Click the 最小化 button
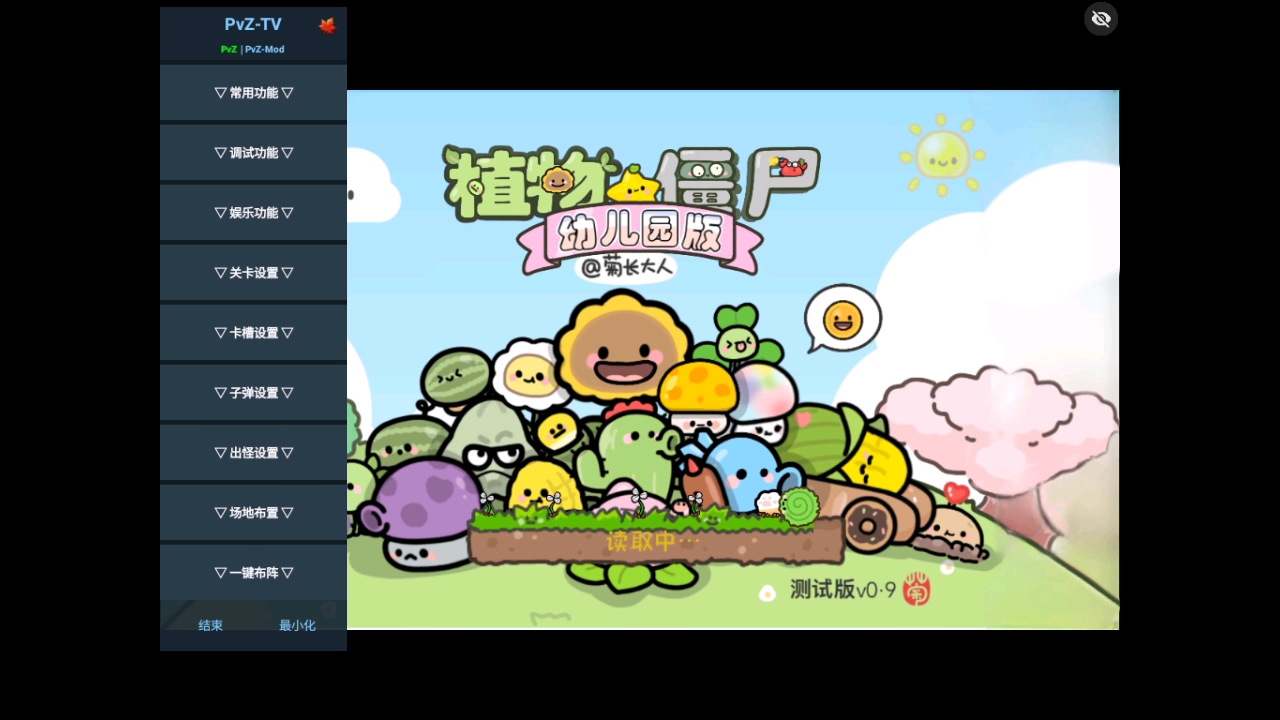This screenshot has height=720, width=1280. click(x=297, y=626)
